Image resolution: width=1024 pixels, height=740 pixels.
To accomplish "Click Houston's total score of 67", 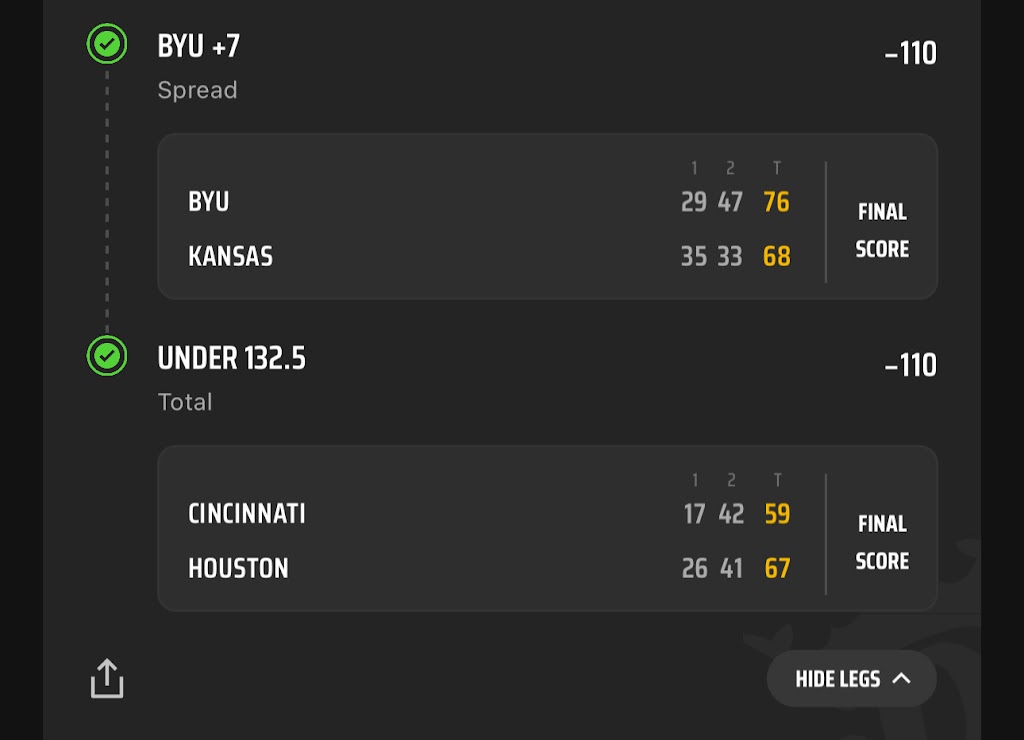I will point(776,568).
